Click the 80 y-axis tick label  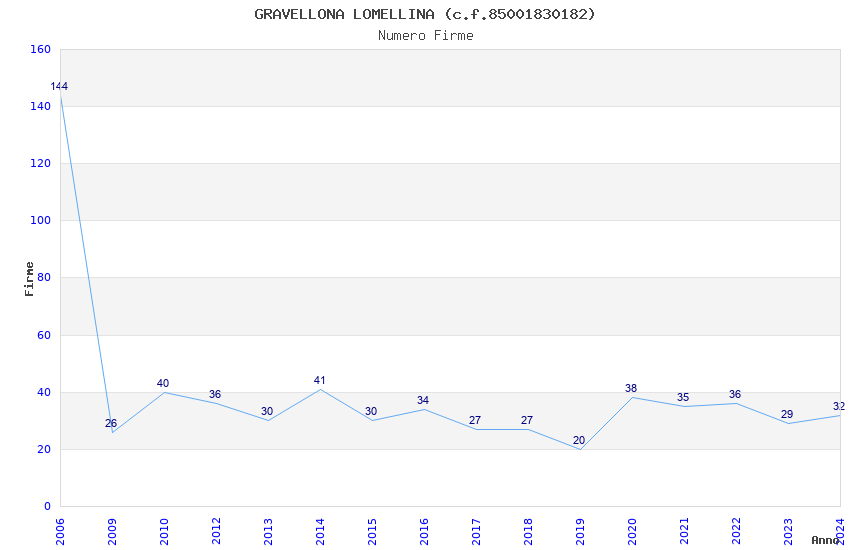pyautogui.click(x=44, y=277)
